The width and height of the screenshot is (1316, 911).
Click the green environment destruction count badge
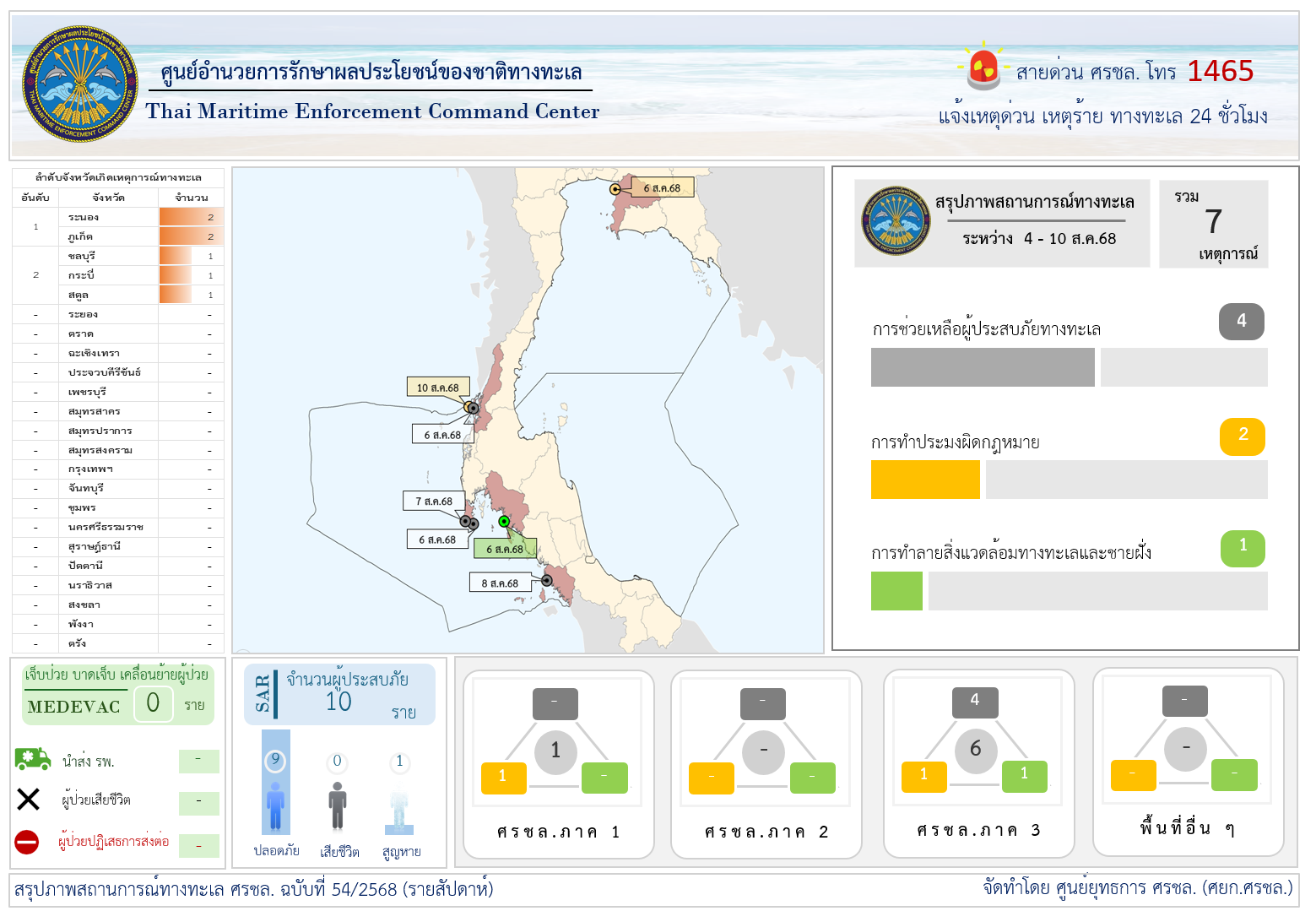[x=1243, y=548]
